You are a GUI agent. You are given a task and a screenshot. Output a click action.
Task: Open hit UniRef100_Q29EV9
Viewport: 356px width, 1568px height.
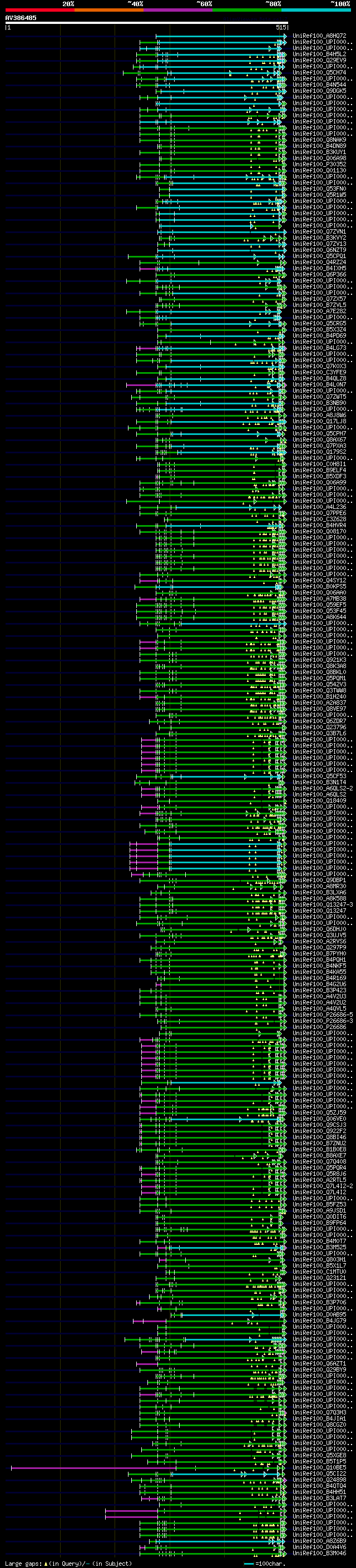coord(319,60)
